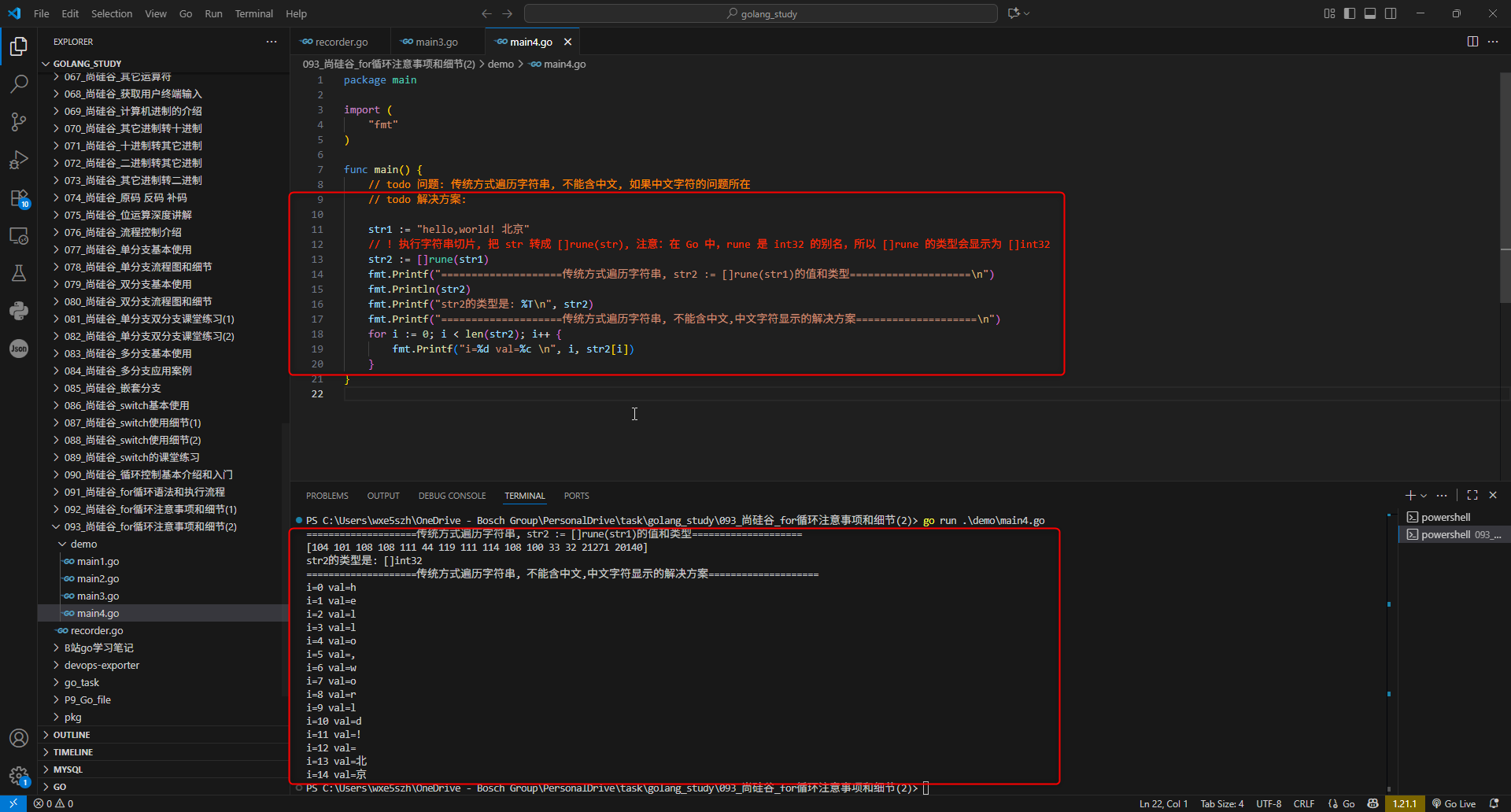
Task: Open main2.go in the explorer
Action: pyautogui.click(x=164, y=578)
